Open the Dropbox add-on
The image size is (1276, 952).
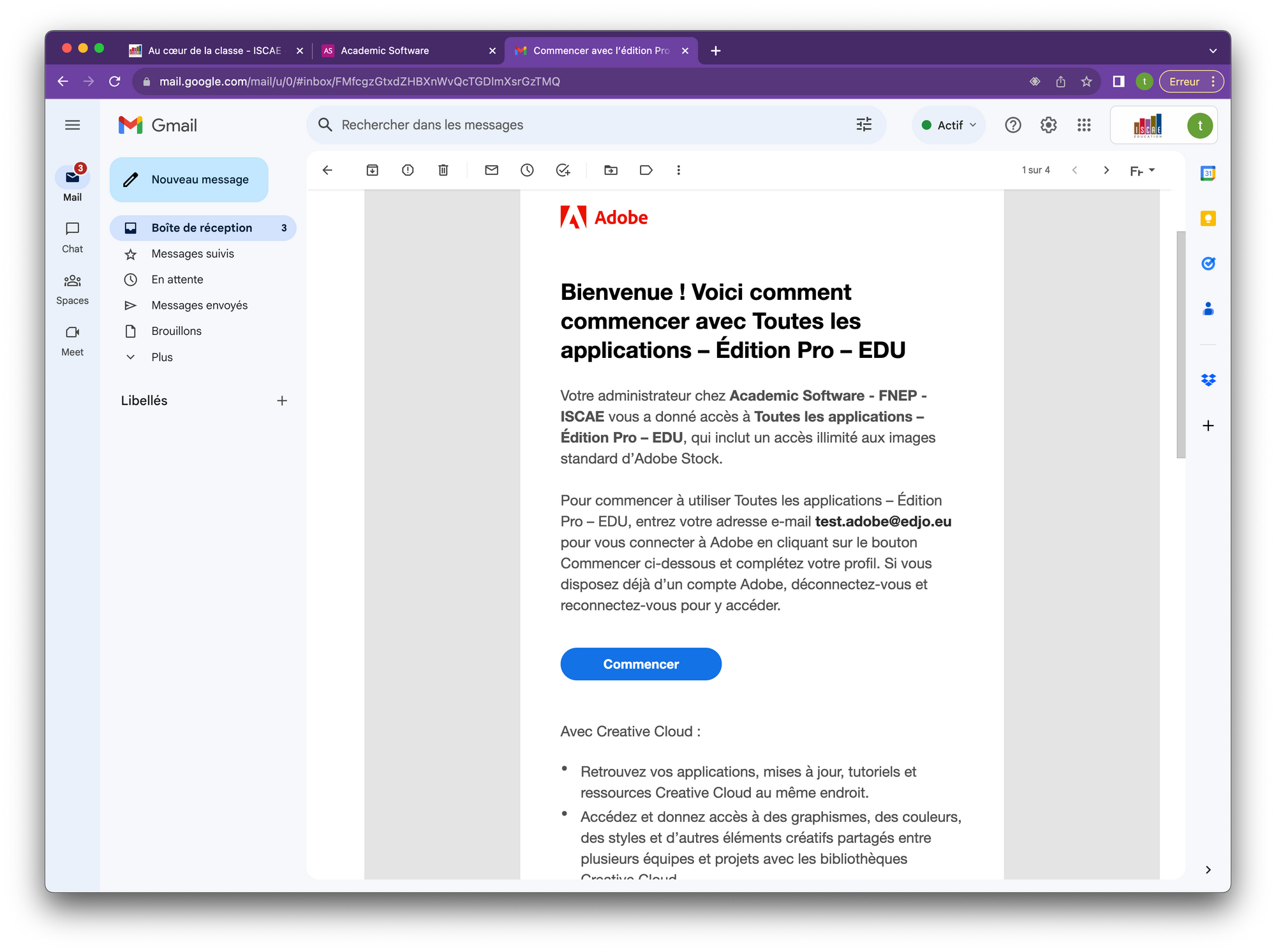[1208, 380]
